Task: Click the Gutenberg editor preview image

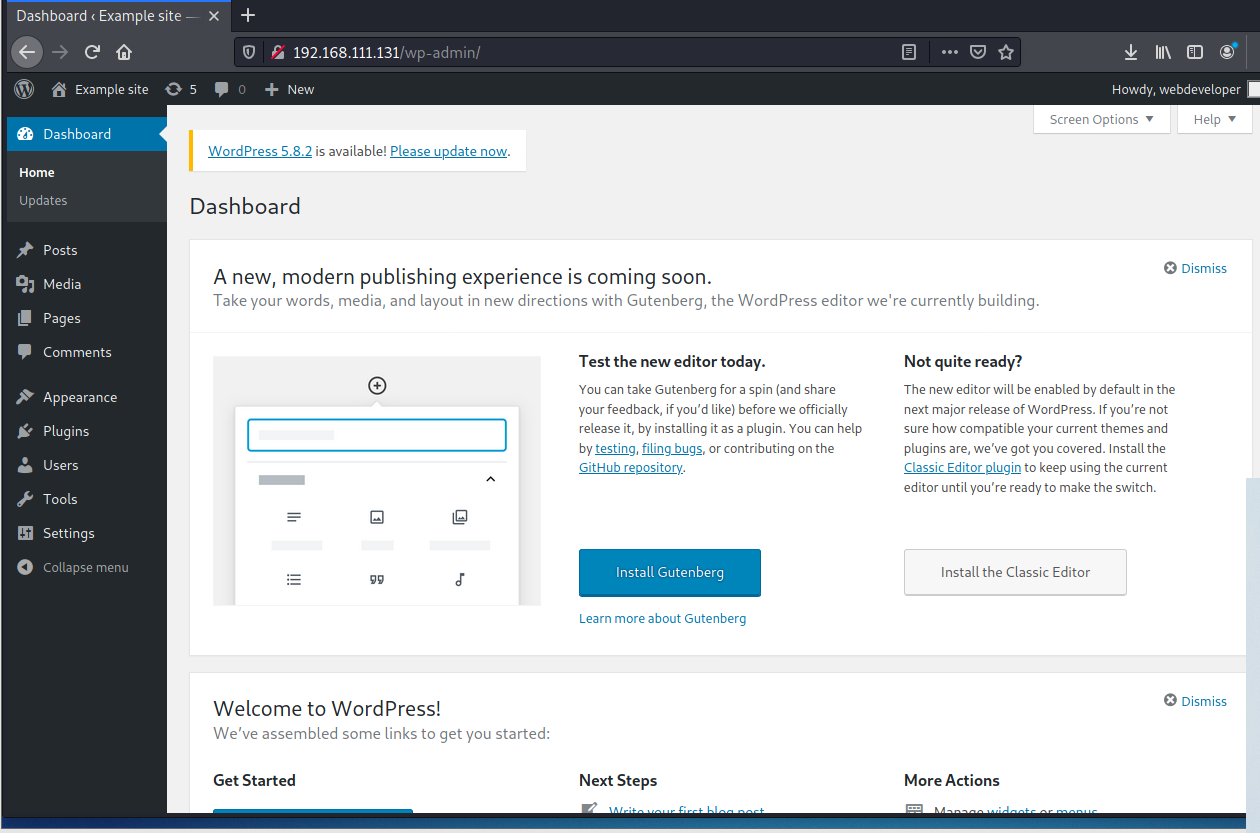Action: click(377, 481)
